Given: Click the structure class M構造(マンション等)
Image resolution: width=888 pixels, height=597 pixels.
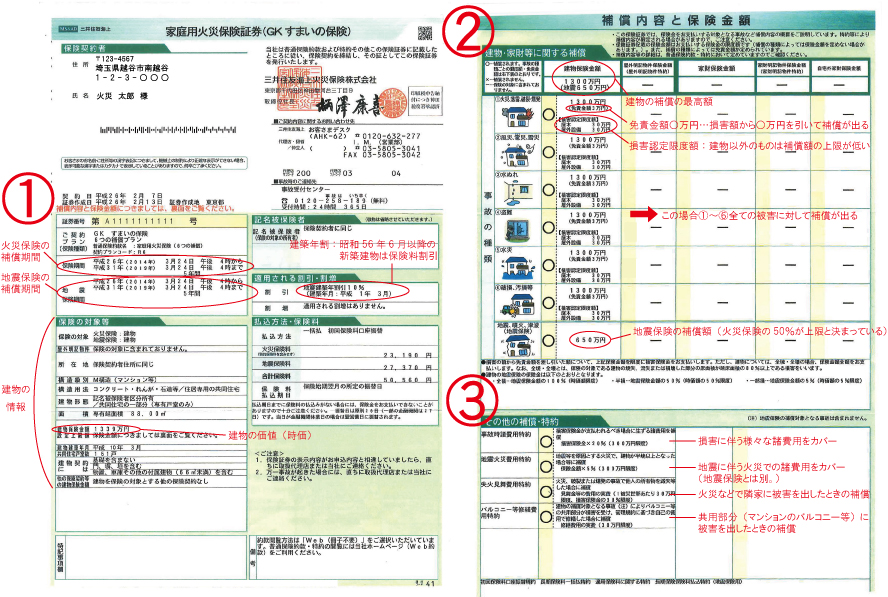Looking at the screenshot, I should pos(125,379).
